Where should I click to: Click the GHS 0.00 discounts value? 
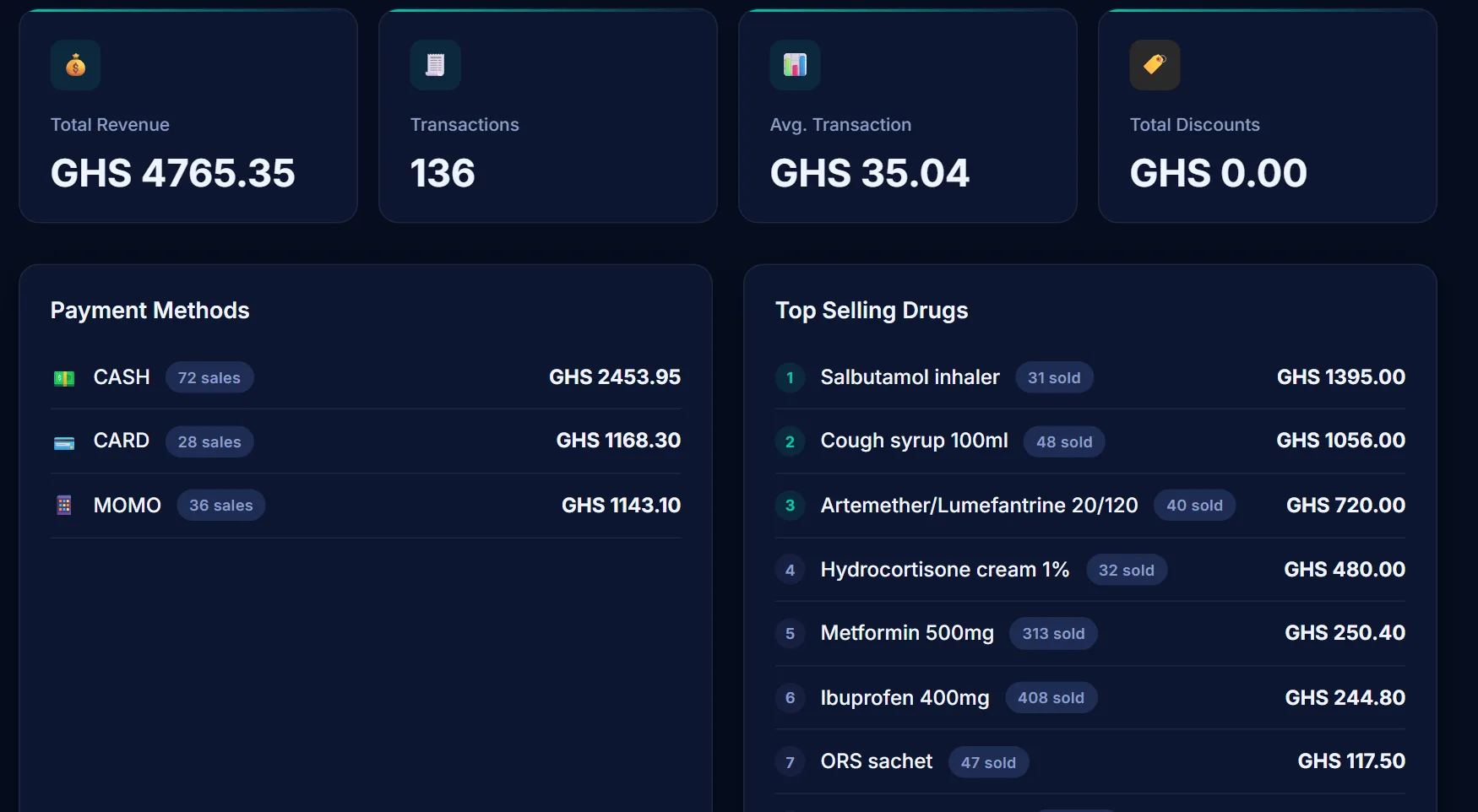(1219, 173)
